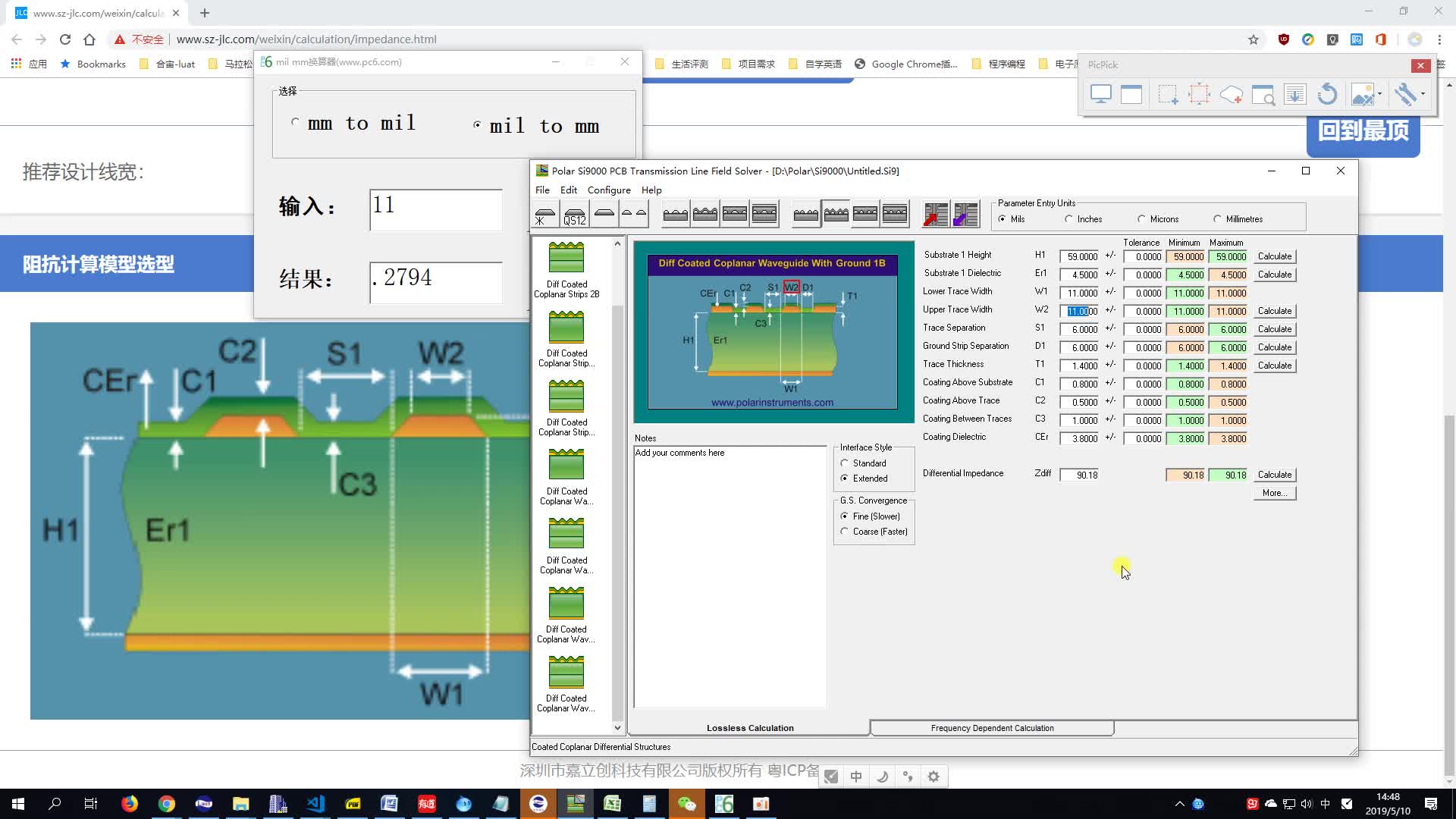The width and height of the screenshot is (1456, 819).
Task: Click the Lossless Calculation tab icon
Action: (x=750, y=727)
